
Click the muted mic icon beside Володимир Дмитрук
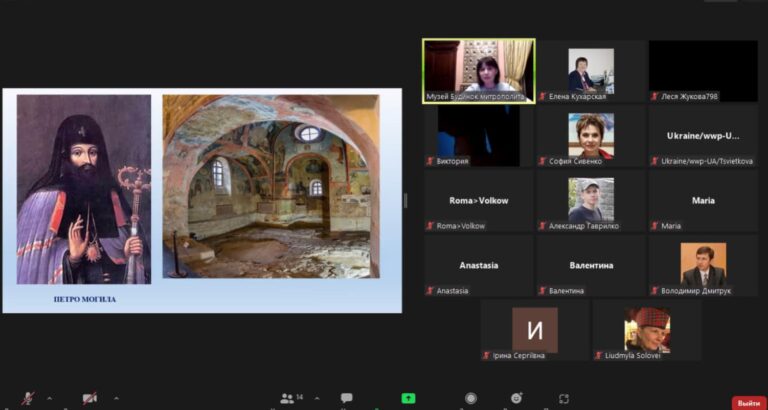pyautogui.click(x=654, y=290)
